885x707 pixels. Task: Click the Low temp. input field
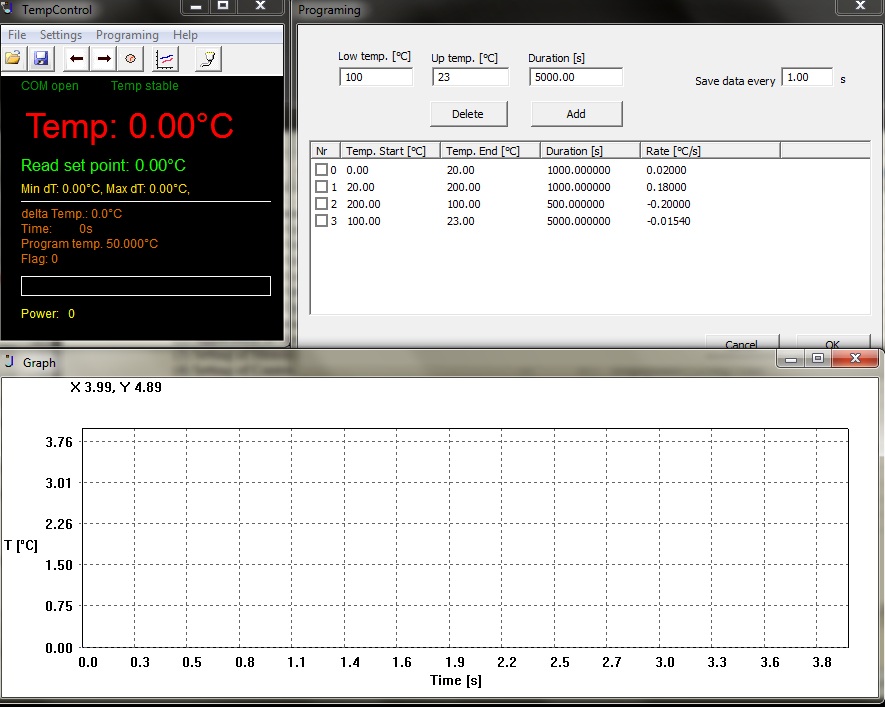(x=376, y=77)
